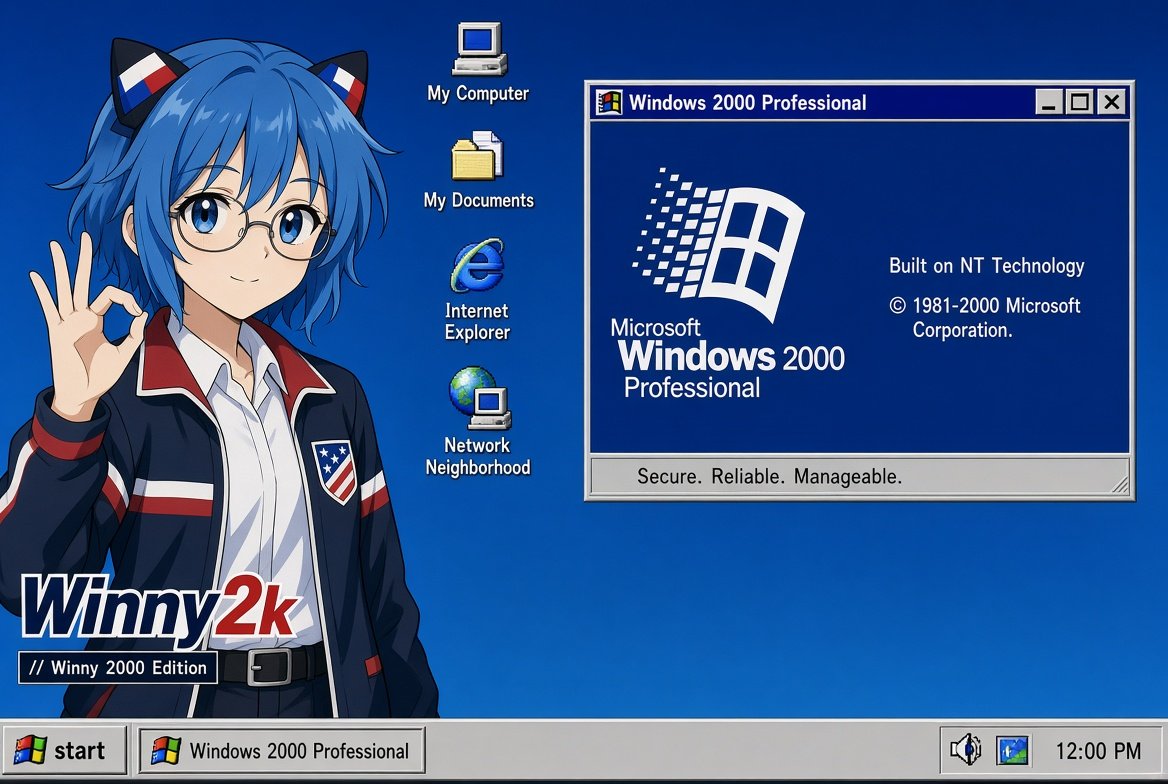Click the "Secure. Reliable. Manageable." status text

coord(769,476)
